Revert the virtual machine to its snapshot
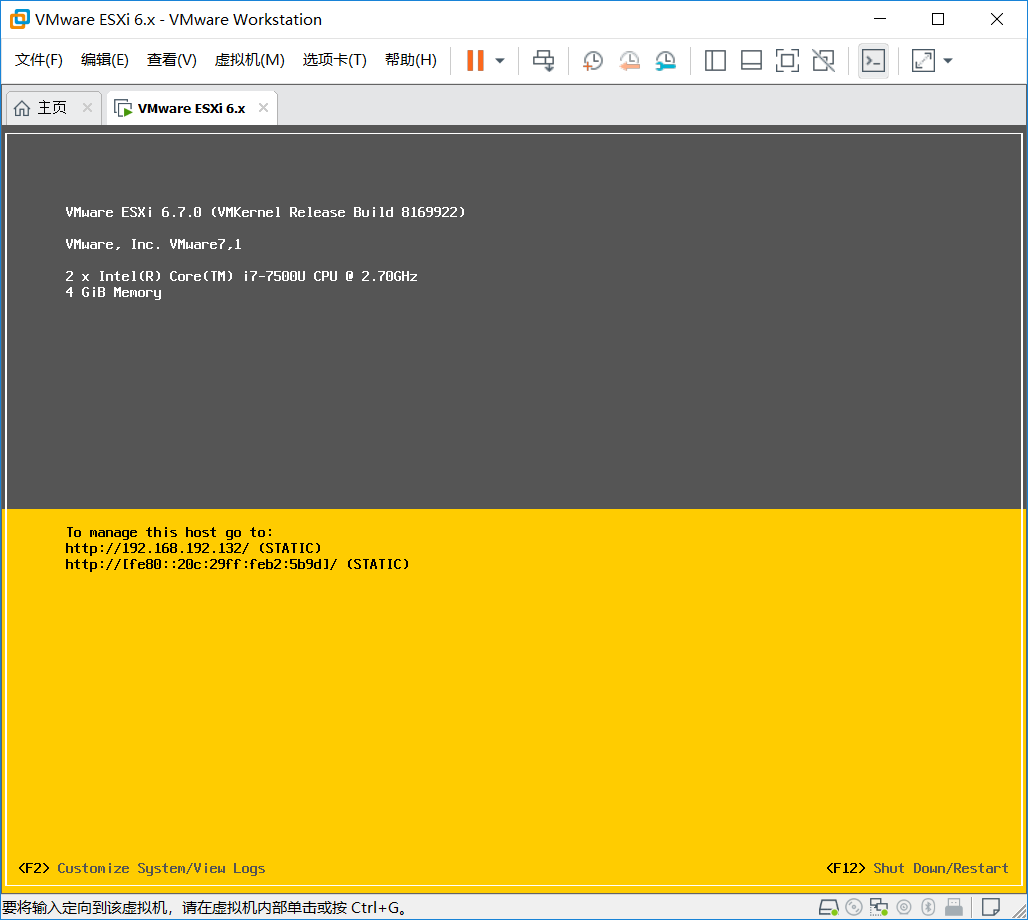The image size is (1028, 920). (x=629, y=61)
